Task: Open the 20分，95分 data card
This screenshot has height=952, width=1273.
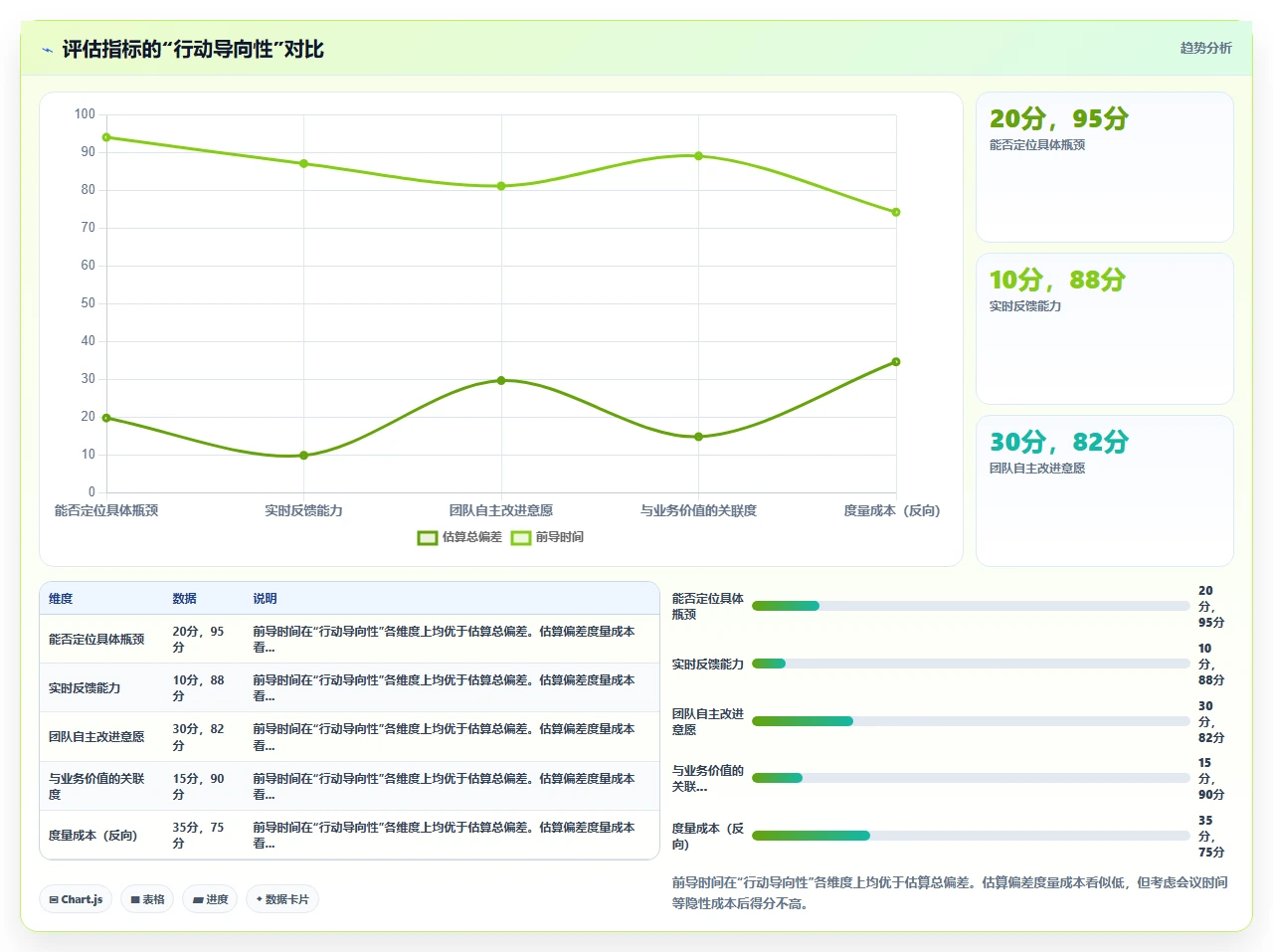Action: 1105,167
